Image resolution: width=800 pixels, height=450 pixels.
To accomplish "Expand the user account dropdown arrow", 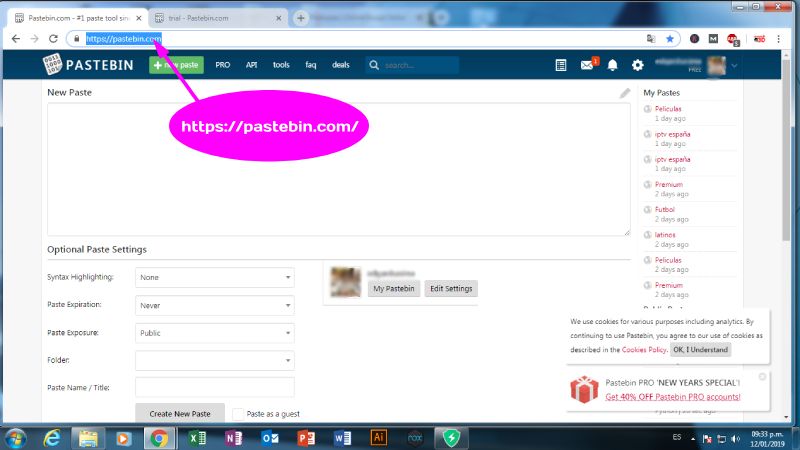I will (734, 65).
